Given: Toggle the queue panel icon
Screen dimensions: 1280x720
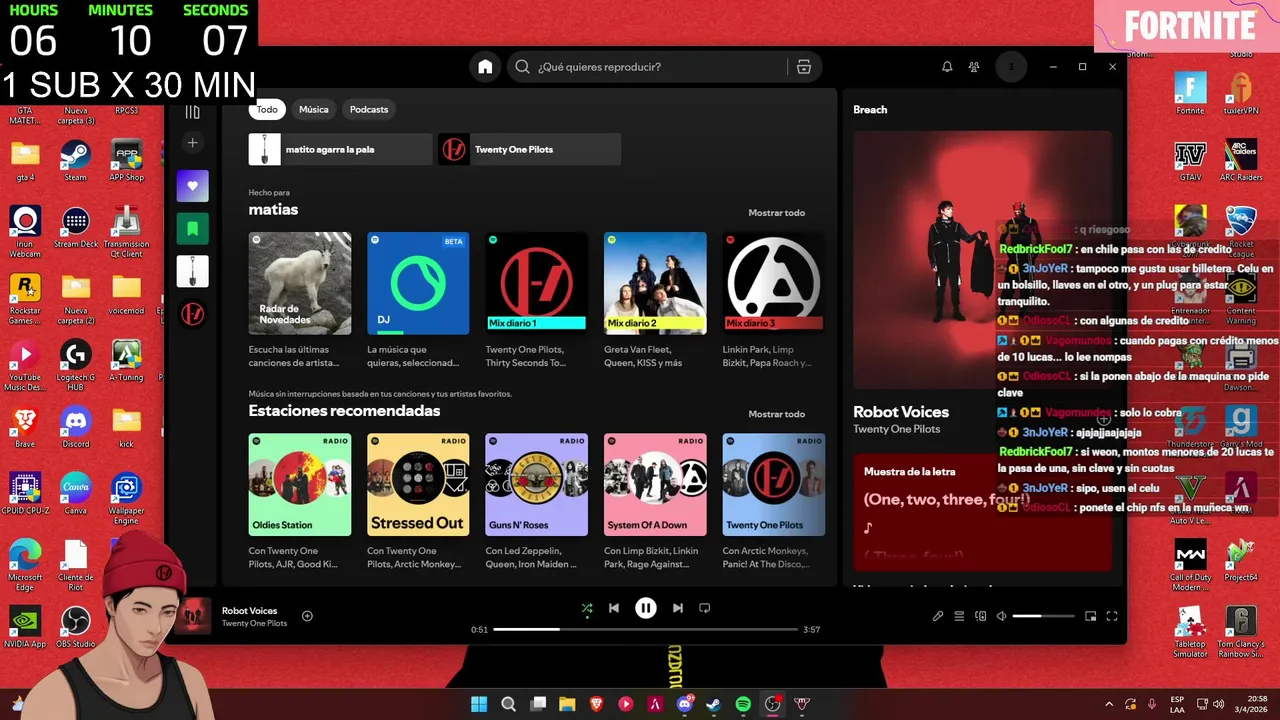Looking at the screenshot, I should [x=959, y=616].
